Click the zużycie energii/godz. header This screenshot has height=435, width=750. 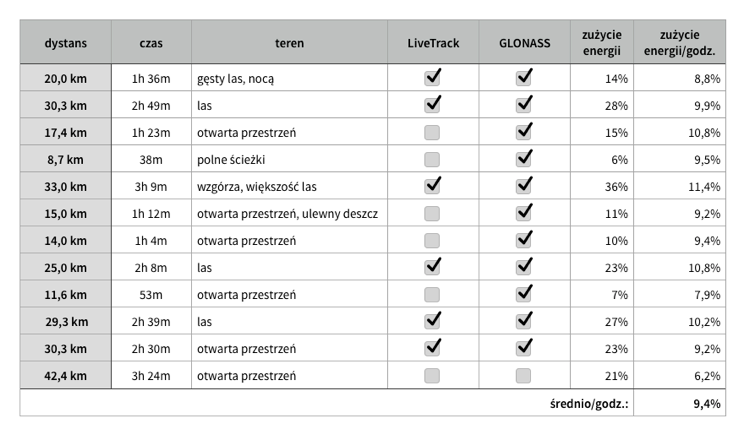[679, 42]
